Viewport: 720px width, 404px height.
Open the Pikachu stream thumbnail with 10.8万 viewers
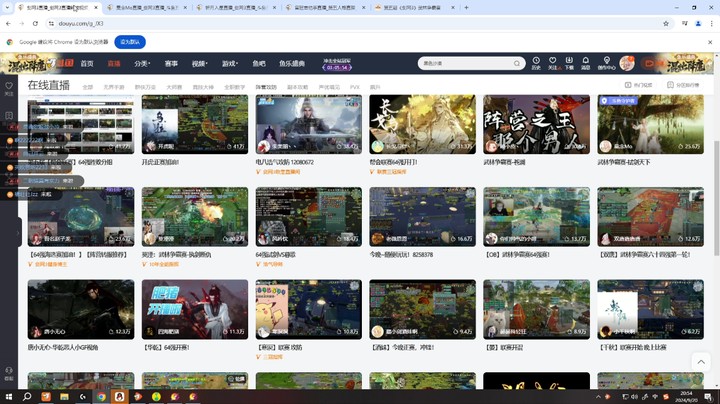(309, 309)
